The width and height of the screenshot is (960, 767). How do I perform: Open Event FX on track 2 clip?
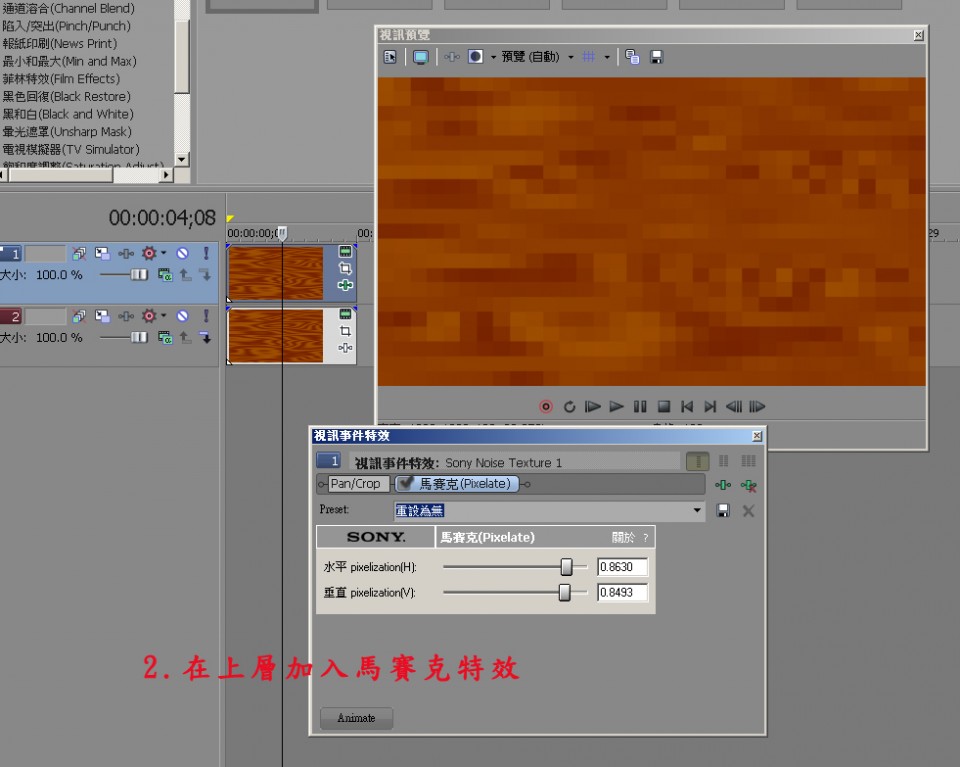(x=345, y=348)
